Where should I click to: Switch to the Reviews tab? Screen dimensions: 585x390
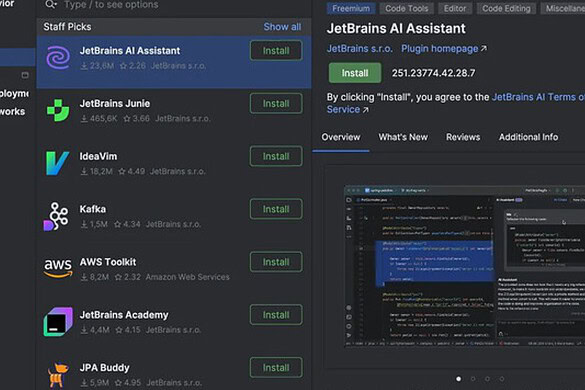[x=463, y=137]
